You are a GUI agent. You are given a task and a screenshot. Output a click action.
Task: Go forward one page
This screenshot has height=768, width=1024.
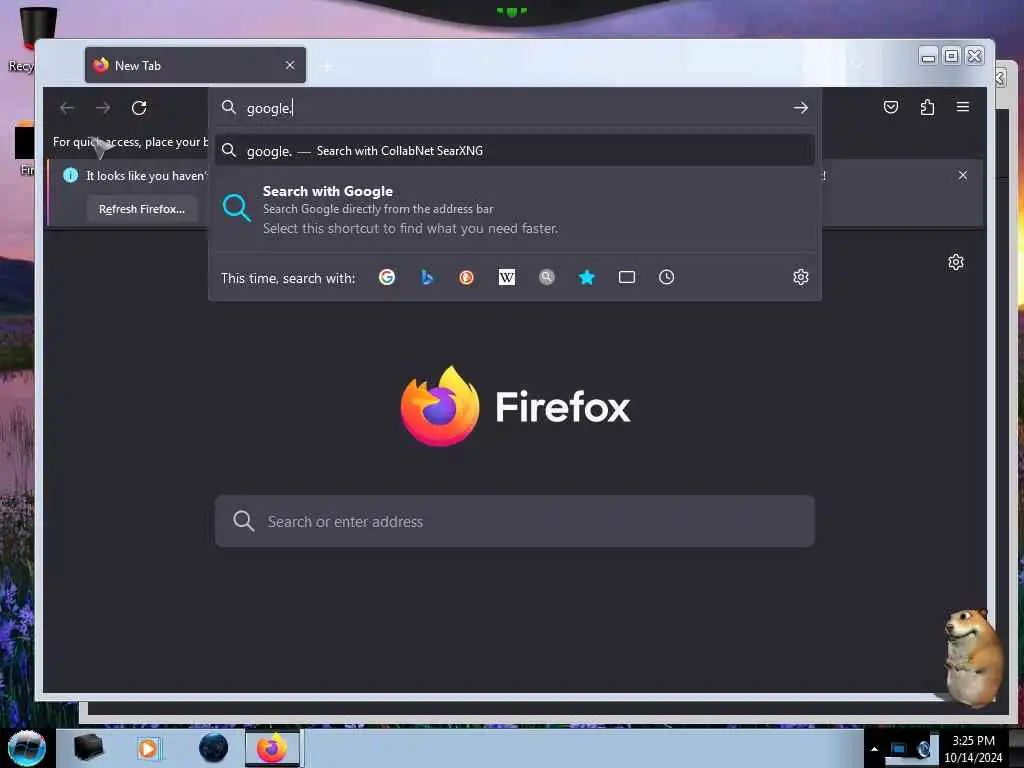click(103, 108)
